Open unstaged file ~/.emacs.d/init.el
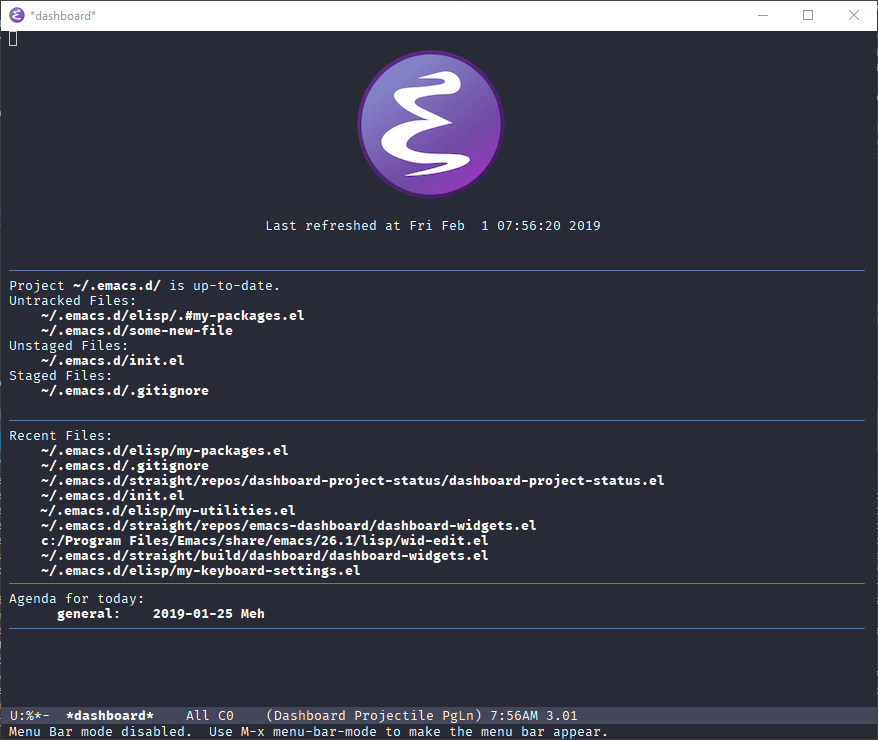Screen dimensions: 878x740 pyautogui.click(x=113, y=360)
